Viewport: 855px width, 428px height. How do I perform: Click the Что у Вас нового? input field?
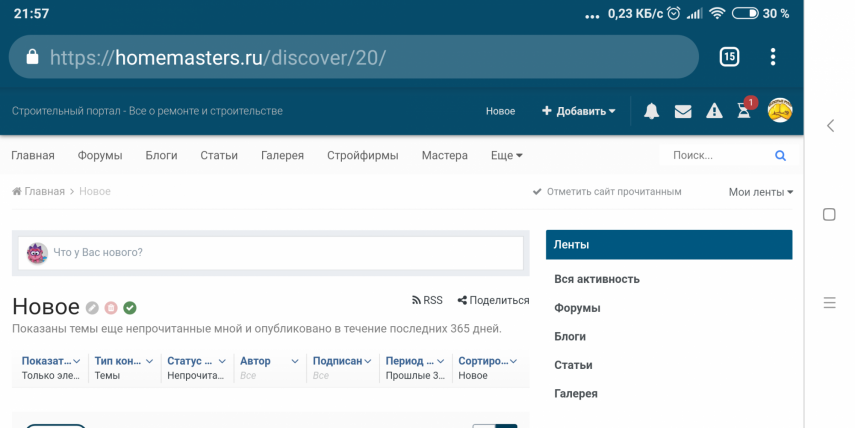pos(270,253)
